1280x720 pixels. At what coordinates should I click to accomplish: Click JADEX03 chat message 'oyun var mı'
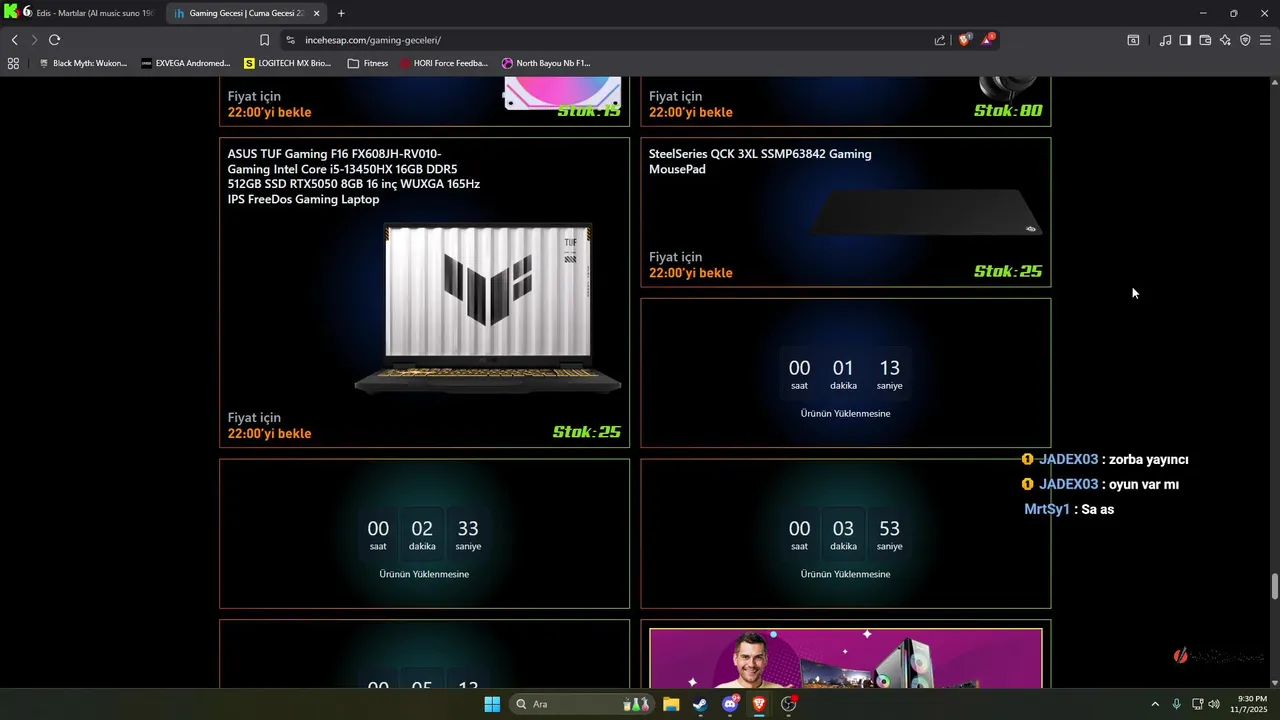[x=1100, y=484]
